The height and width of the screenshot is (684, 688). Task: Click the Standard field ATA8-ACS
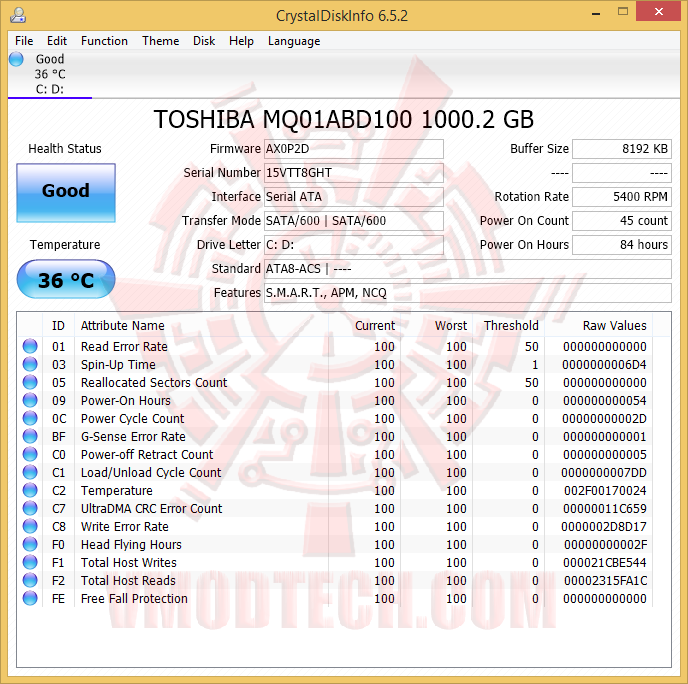(468, 269)
